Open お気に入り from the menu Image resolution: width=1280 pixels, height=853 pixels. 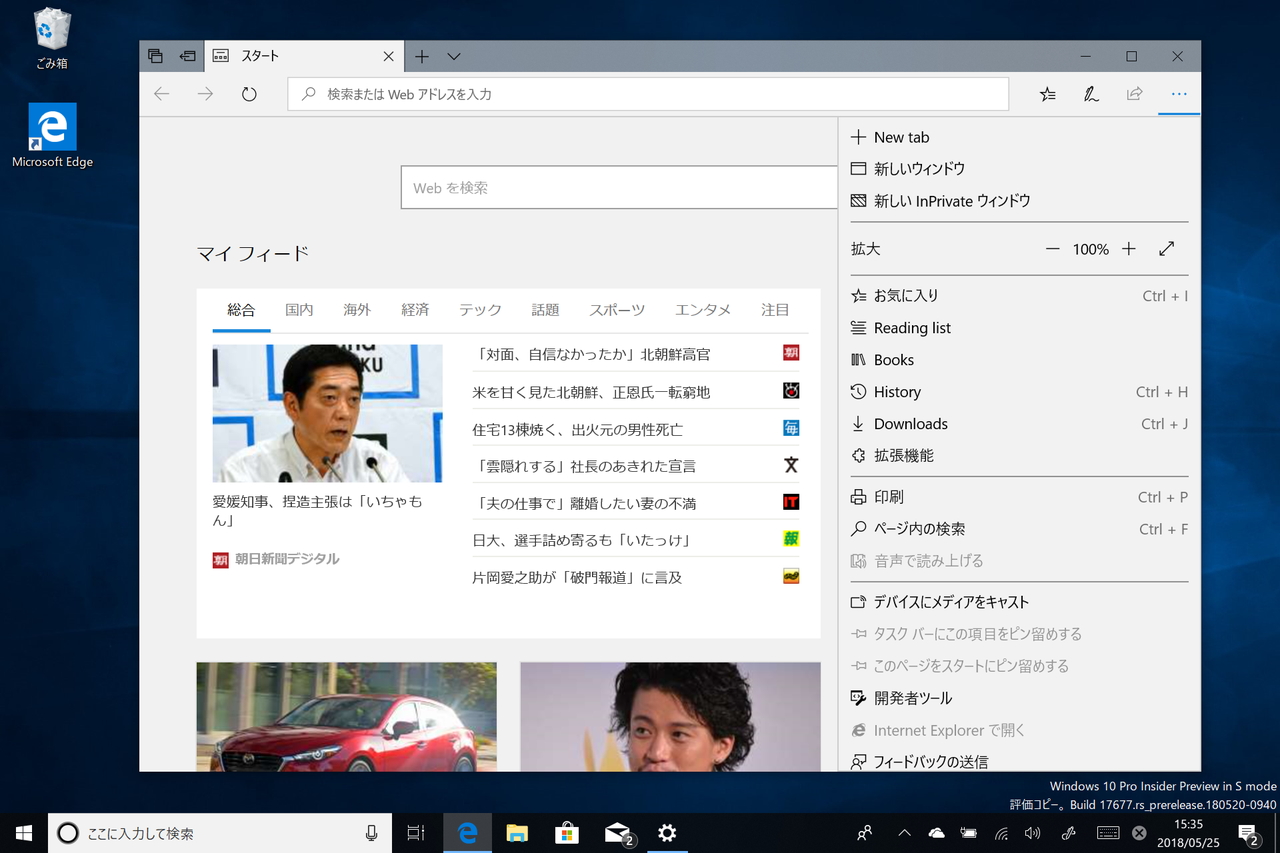(x=1019, y=296)
